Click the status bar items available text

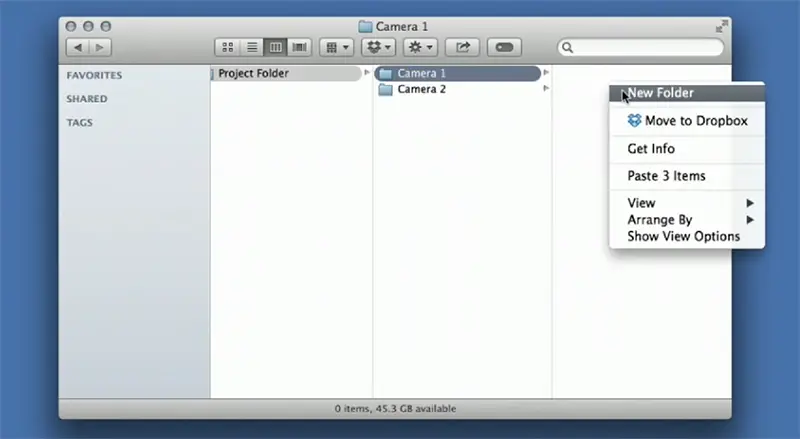click(395, 408)
